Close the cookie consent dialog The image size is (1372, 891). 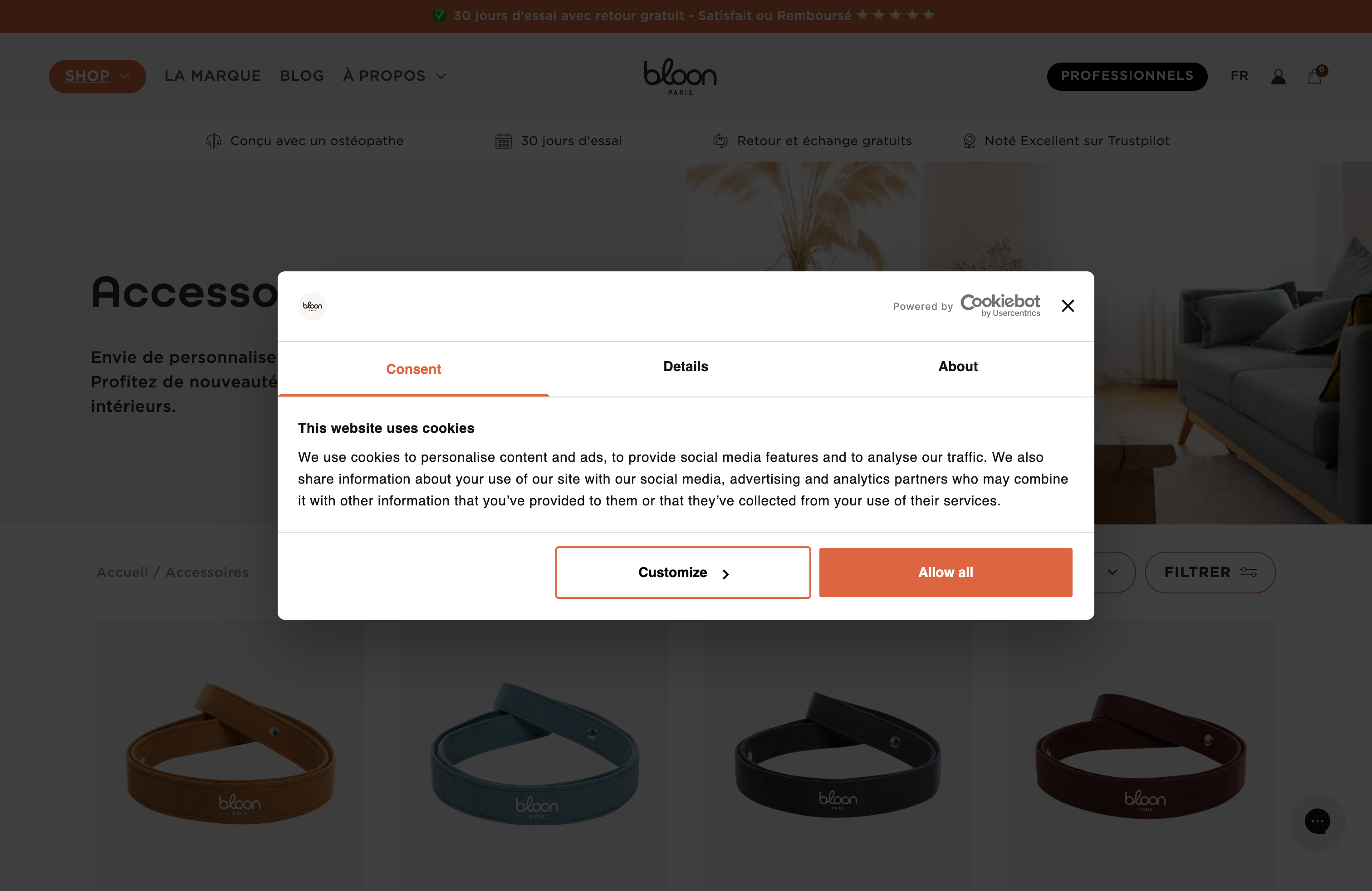[1068, 306]
